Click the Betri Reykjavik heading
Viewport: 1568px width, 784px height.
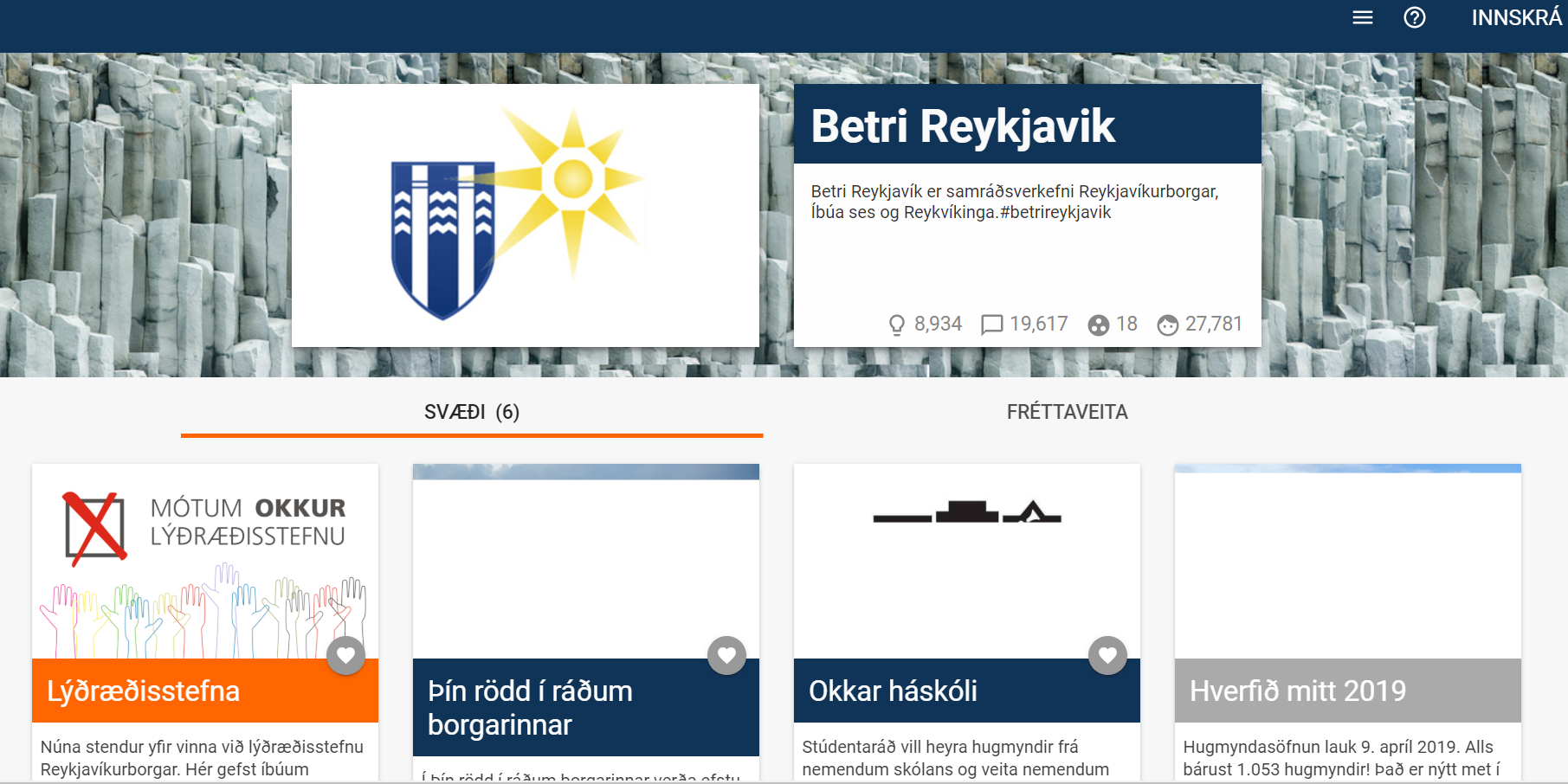point(963,126)
